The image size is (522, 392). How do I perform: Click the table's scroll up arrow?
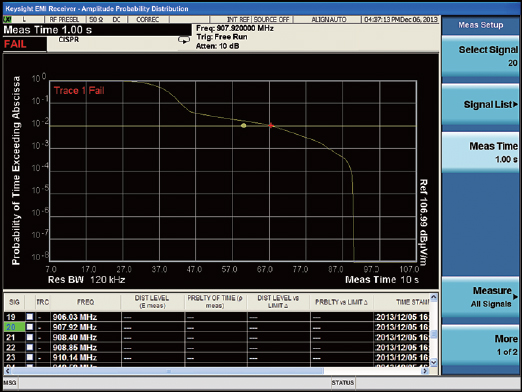(x=434, y=297)
